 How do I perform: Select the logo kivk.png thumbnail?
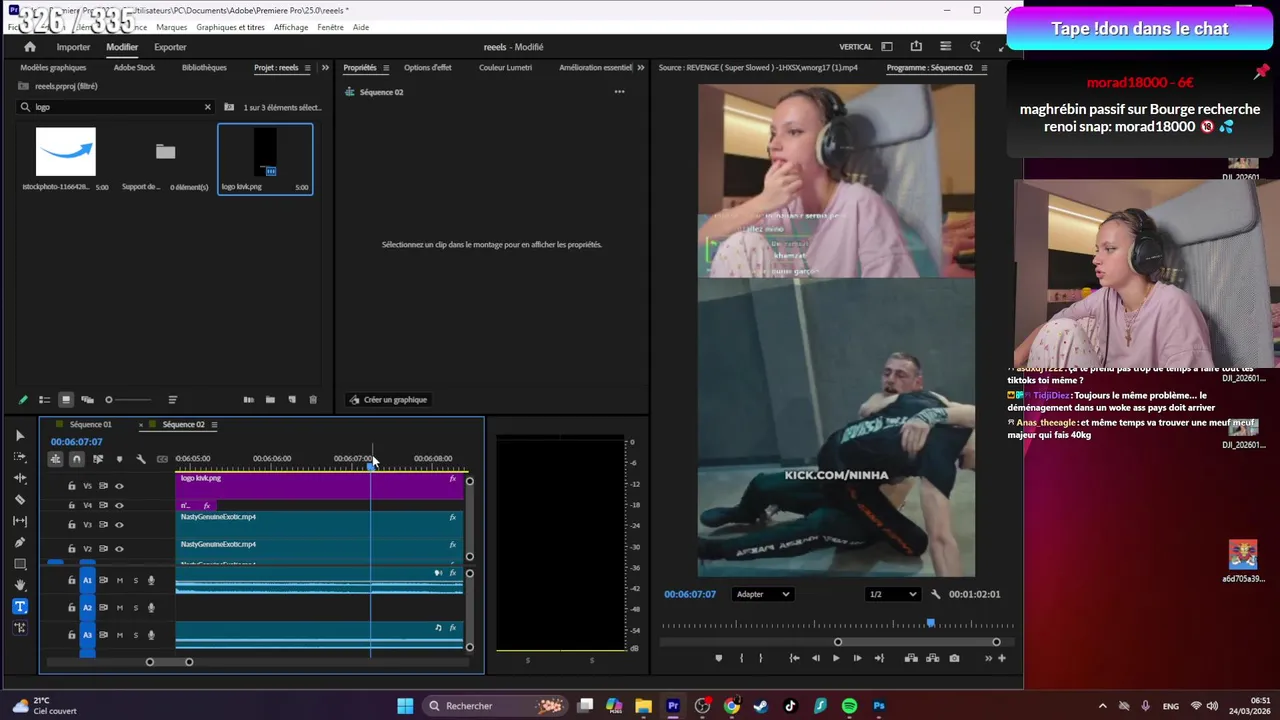(x=265, y=153)
